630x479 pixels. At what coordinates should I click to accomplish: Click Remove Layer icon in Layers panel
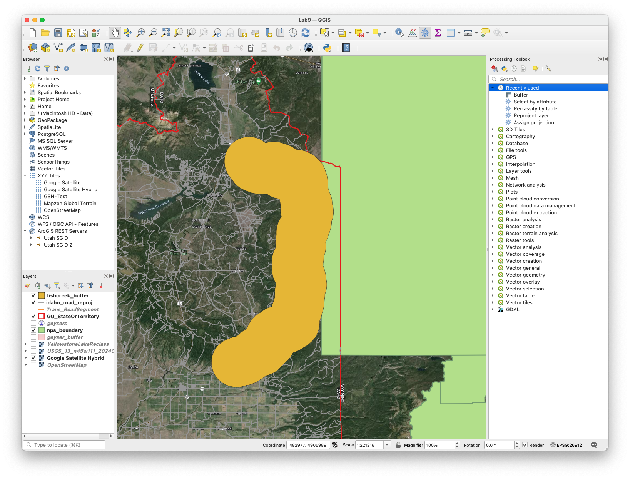pos(101,286)
